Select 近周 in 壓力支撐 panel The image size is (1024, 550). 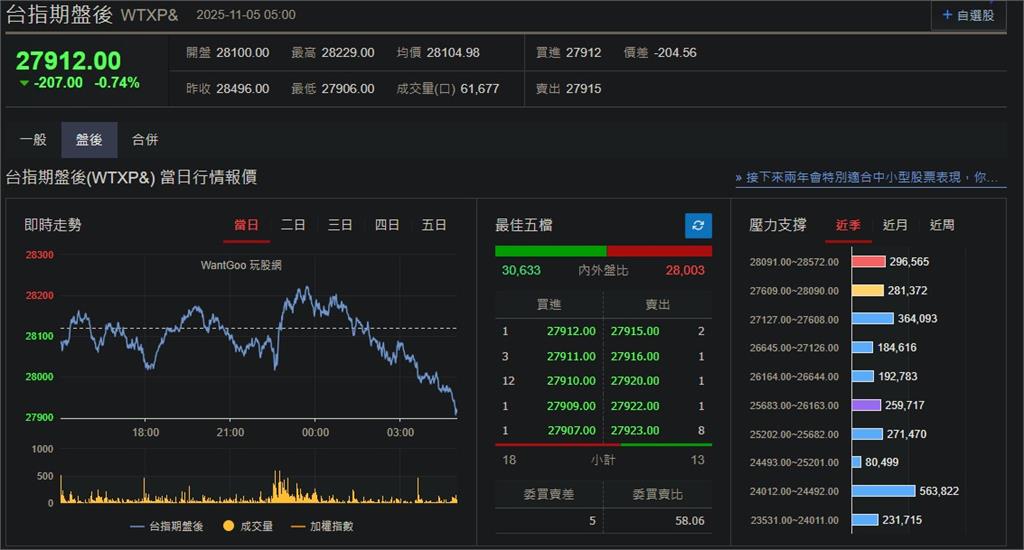pos(942,225)
